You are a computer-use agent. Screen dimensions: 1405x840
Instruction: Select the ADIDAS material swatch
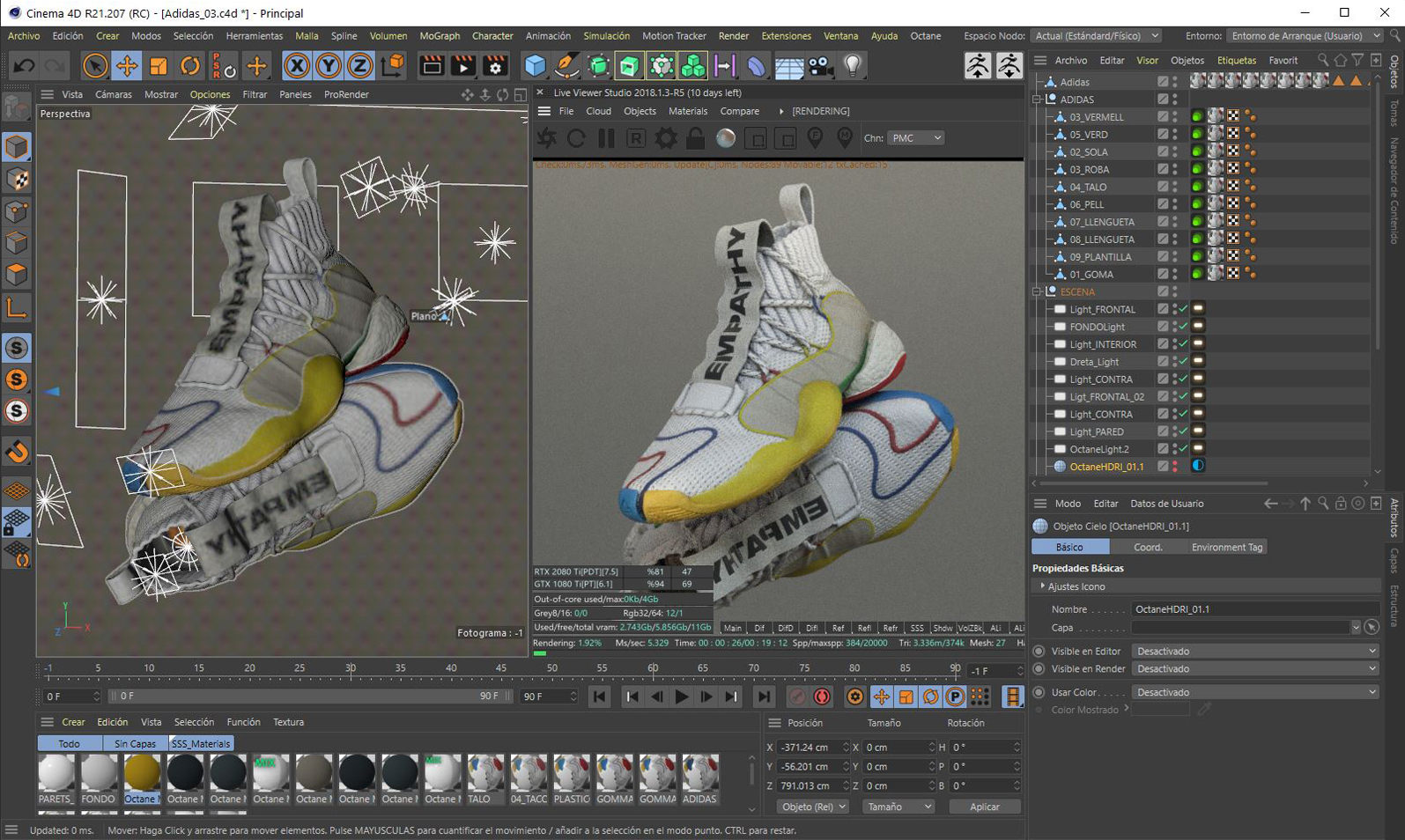(x=699, y=778)
